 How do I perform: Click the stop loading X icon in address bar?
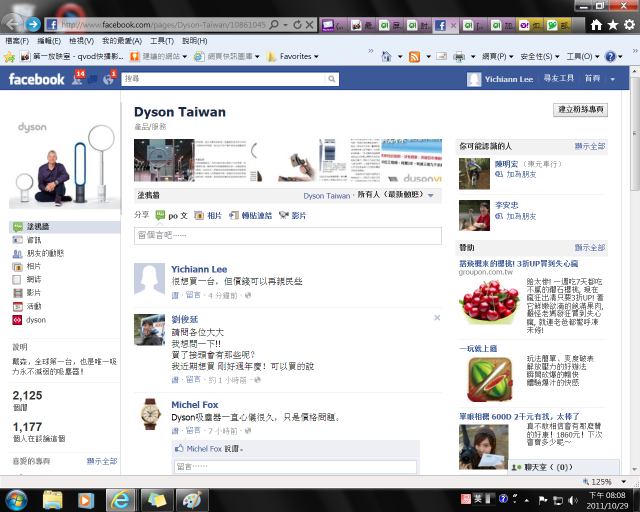(310, 25)
